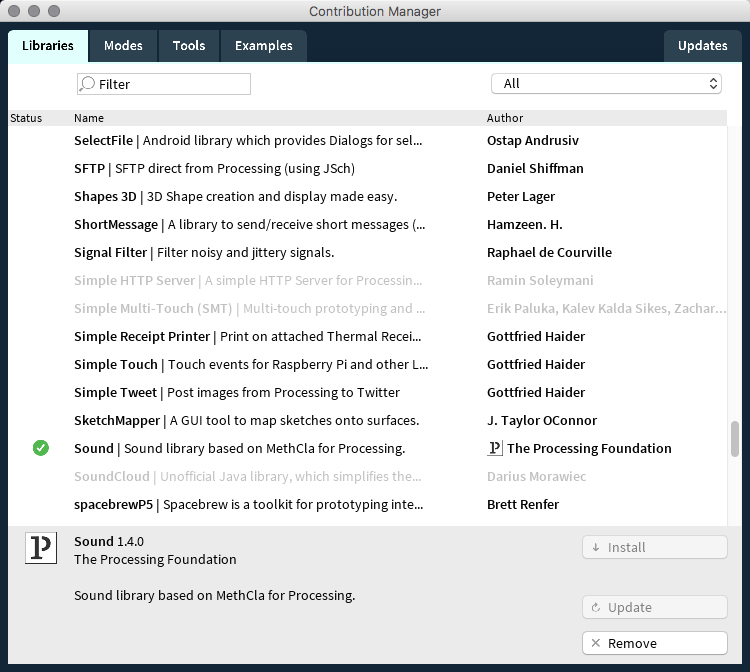Select the SoundCloud library row
Viewport: 750px width, 672px height.
tap(367, 476)
